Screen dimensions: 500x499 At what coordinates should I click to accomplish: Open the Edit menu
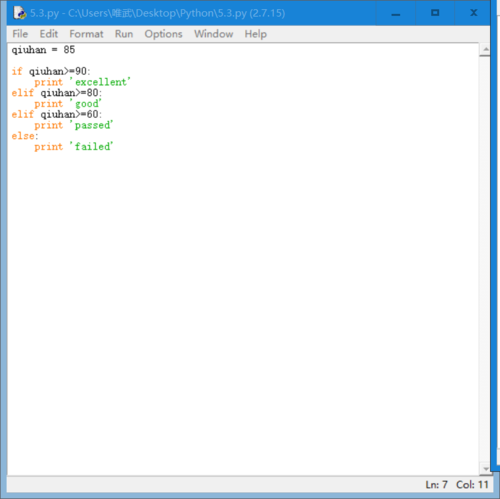point(49,34)
